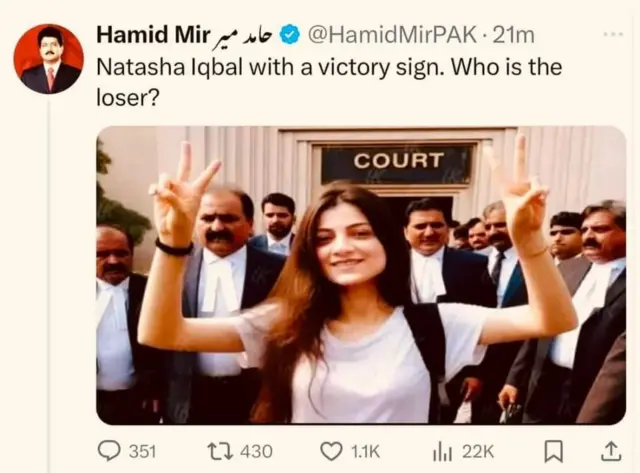Open the attached courtroom photo
This screenshot has height=473, width=640.
(x=361, y=275)
